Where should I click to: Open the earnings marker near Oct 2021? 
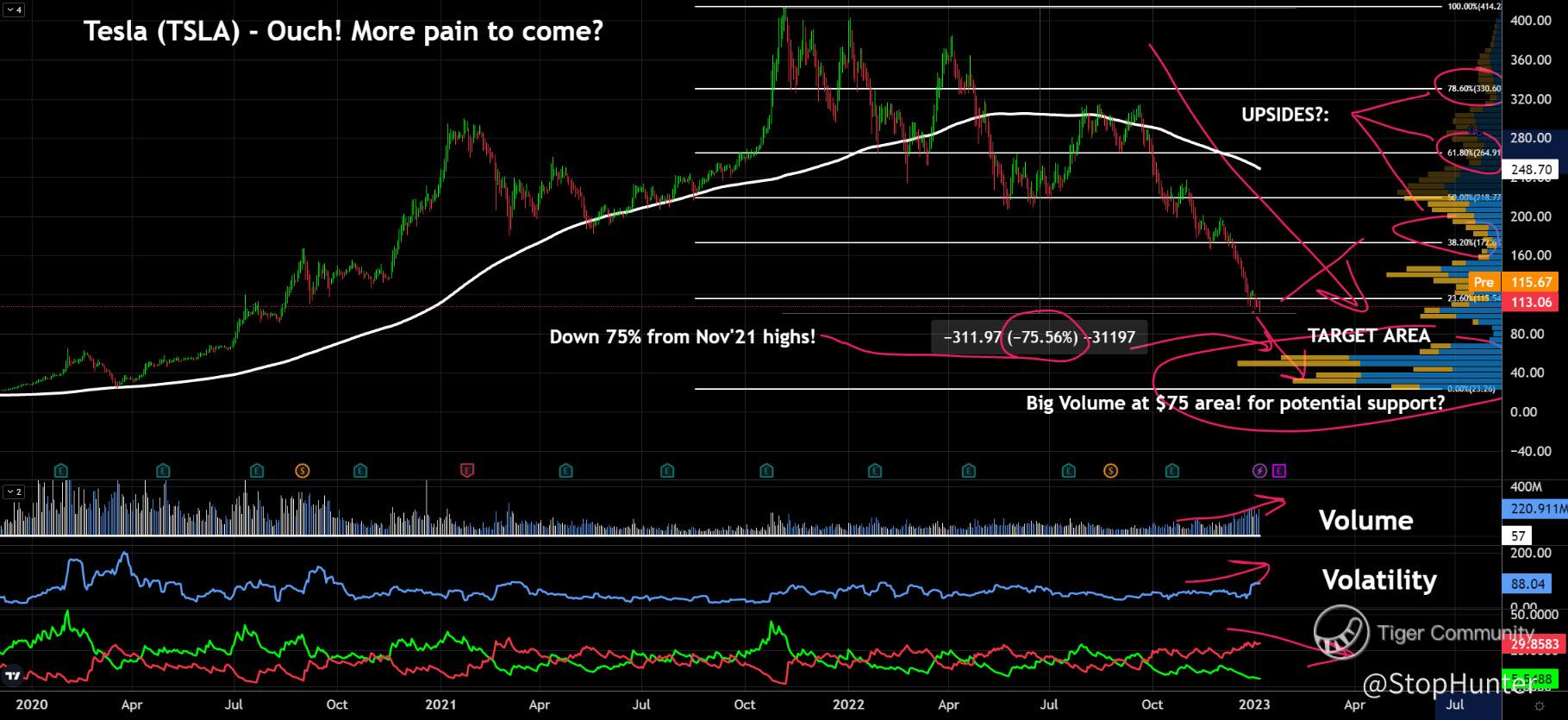tap(767, 471)
